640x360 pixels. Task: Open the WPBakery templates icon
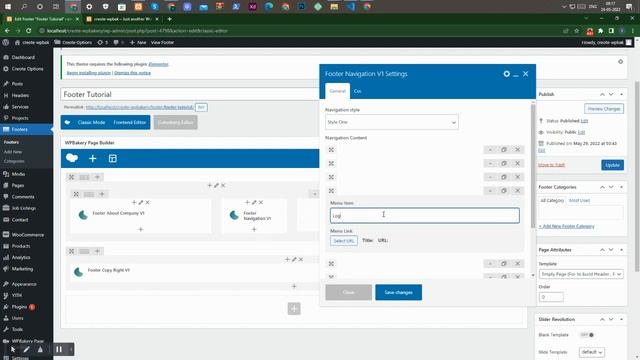[x=113, y=159]
